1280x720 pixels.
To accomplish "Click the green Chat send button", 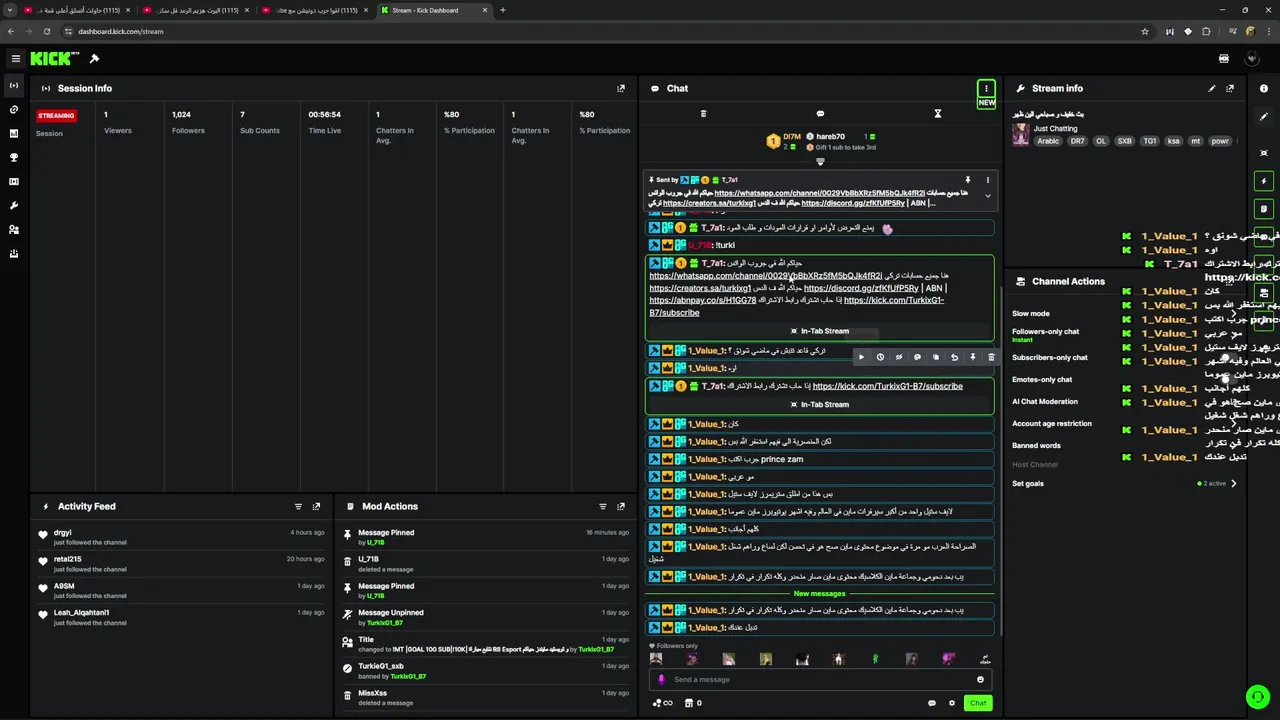I will (978, 703).
